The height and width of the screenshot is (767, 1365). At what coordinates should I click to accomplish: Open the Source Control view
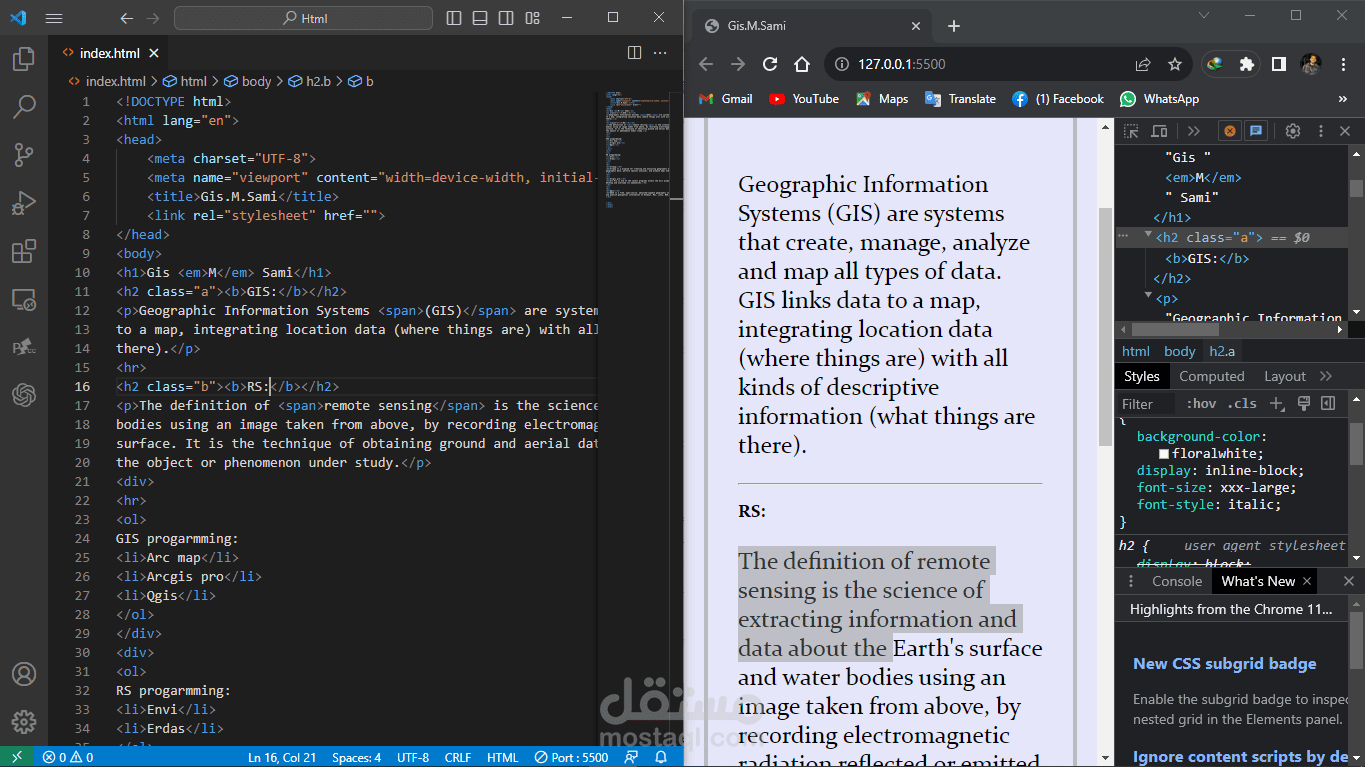point(24,154)
